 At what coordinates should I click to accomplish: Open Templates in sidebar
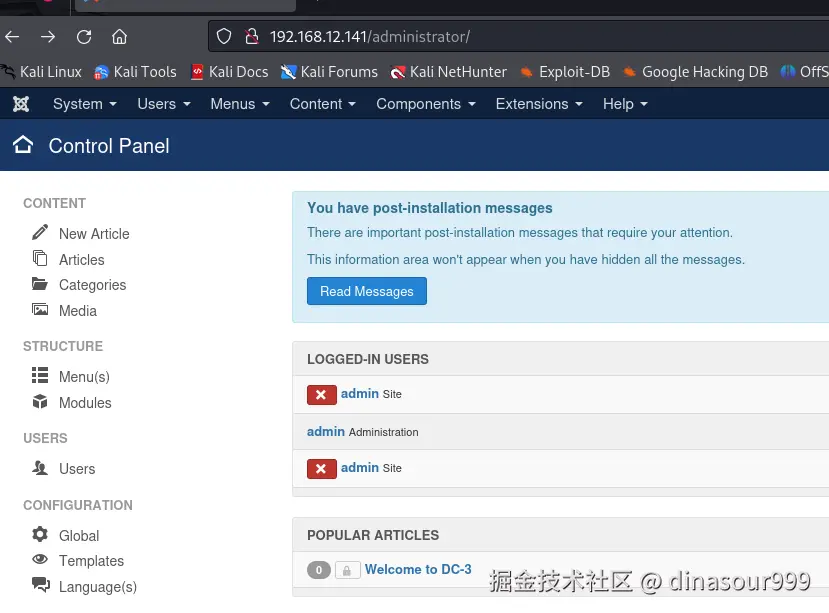tap(91, 561)
